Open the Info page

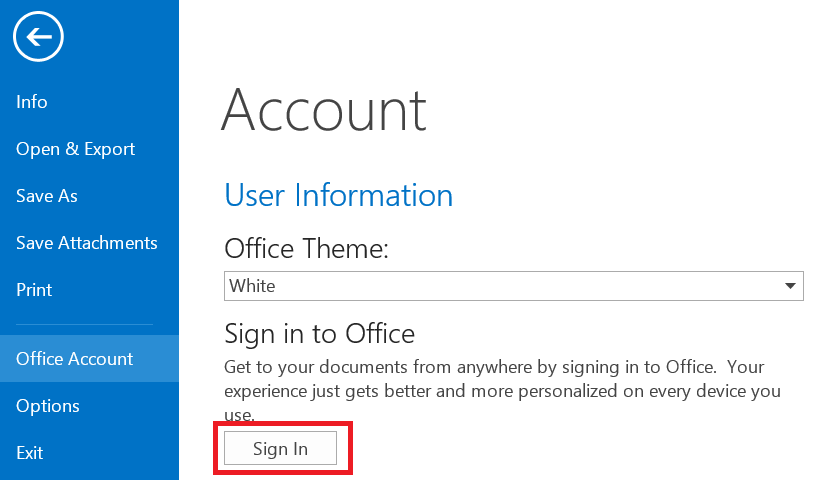(32, 102)
